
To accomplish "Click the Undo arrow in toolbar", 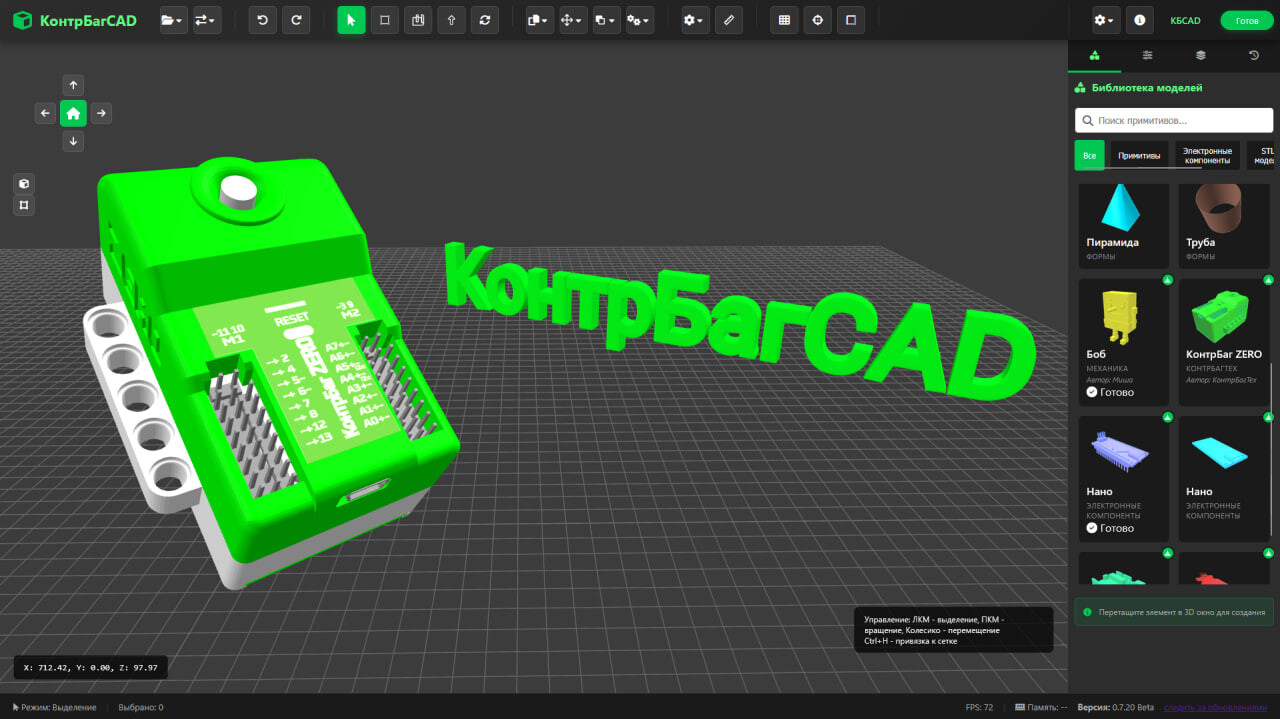I will point(263,20).
